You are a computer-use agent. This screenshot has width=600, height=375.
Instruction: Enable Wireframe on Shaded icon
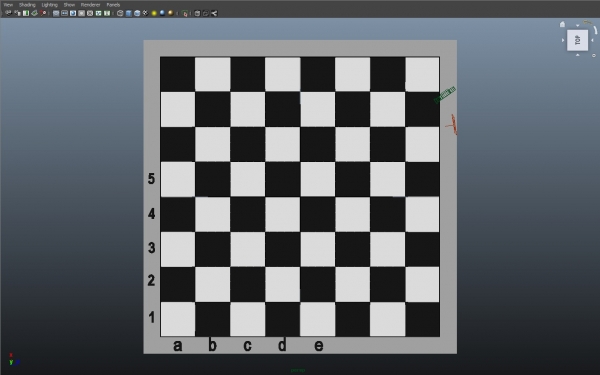[137, 13]
